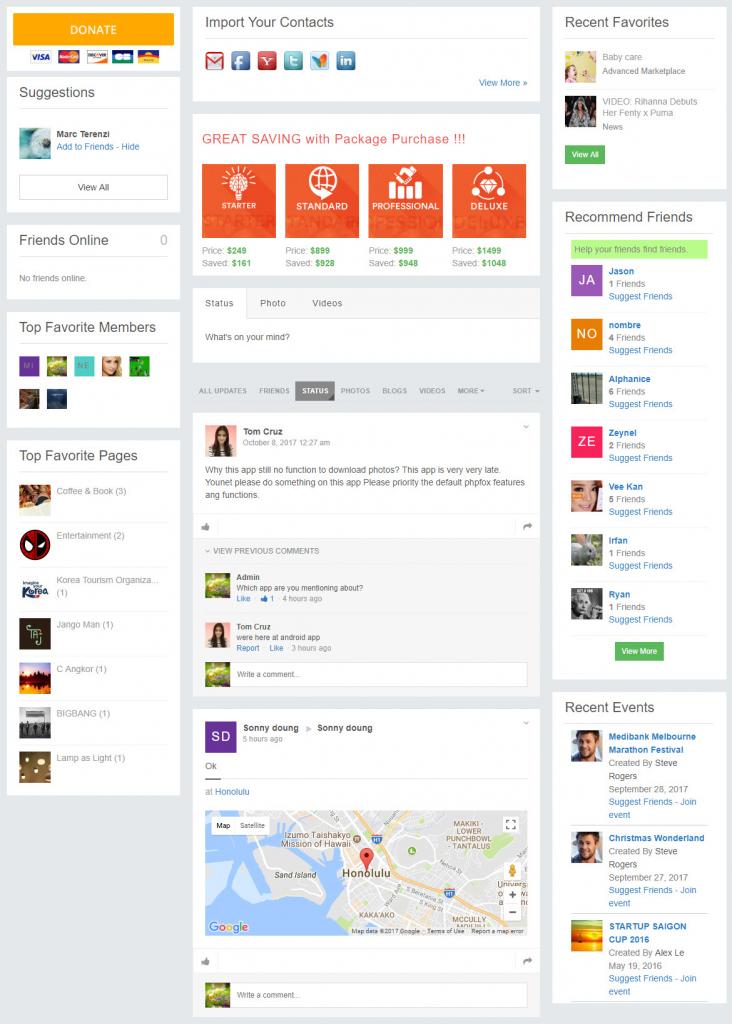
Task: Open the Honolulu map in fullscreen
Action: (511, 824)
